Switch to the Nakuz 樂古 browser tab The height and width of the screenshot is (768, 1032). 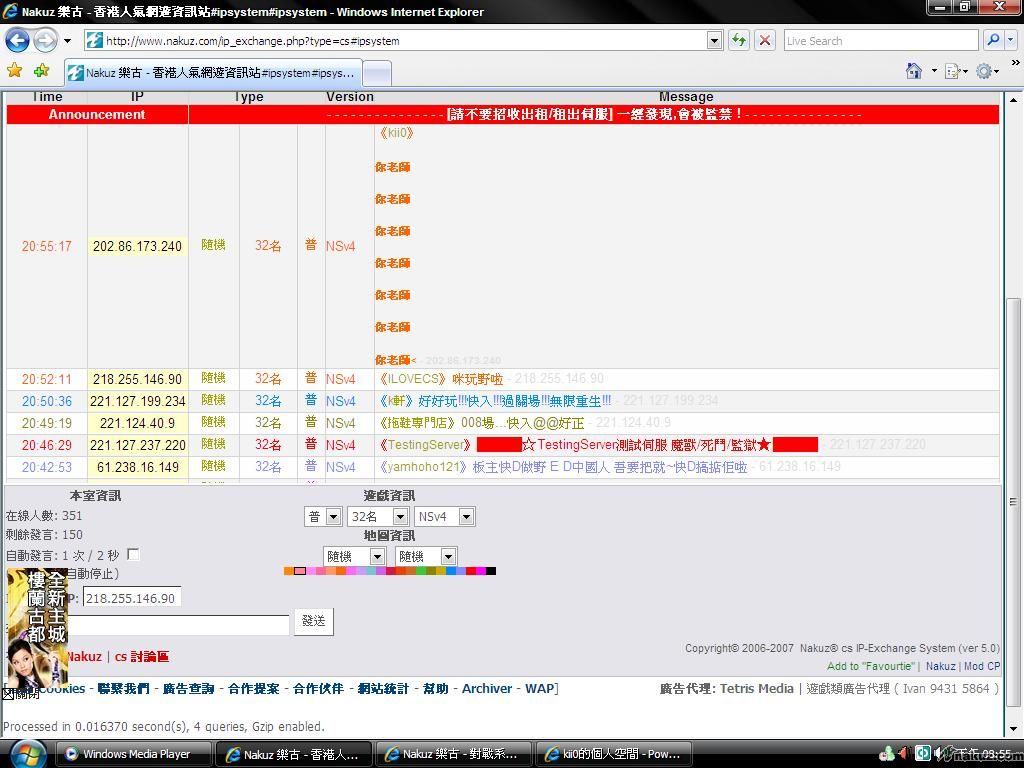tap(210, 73)
